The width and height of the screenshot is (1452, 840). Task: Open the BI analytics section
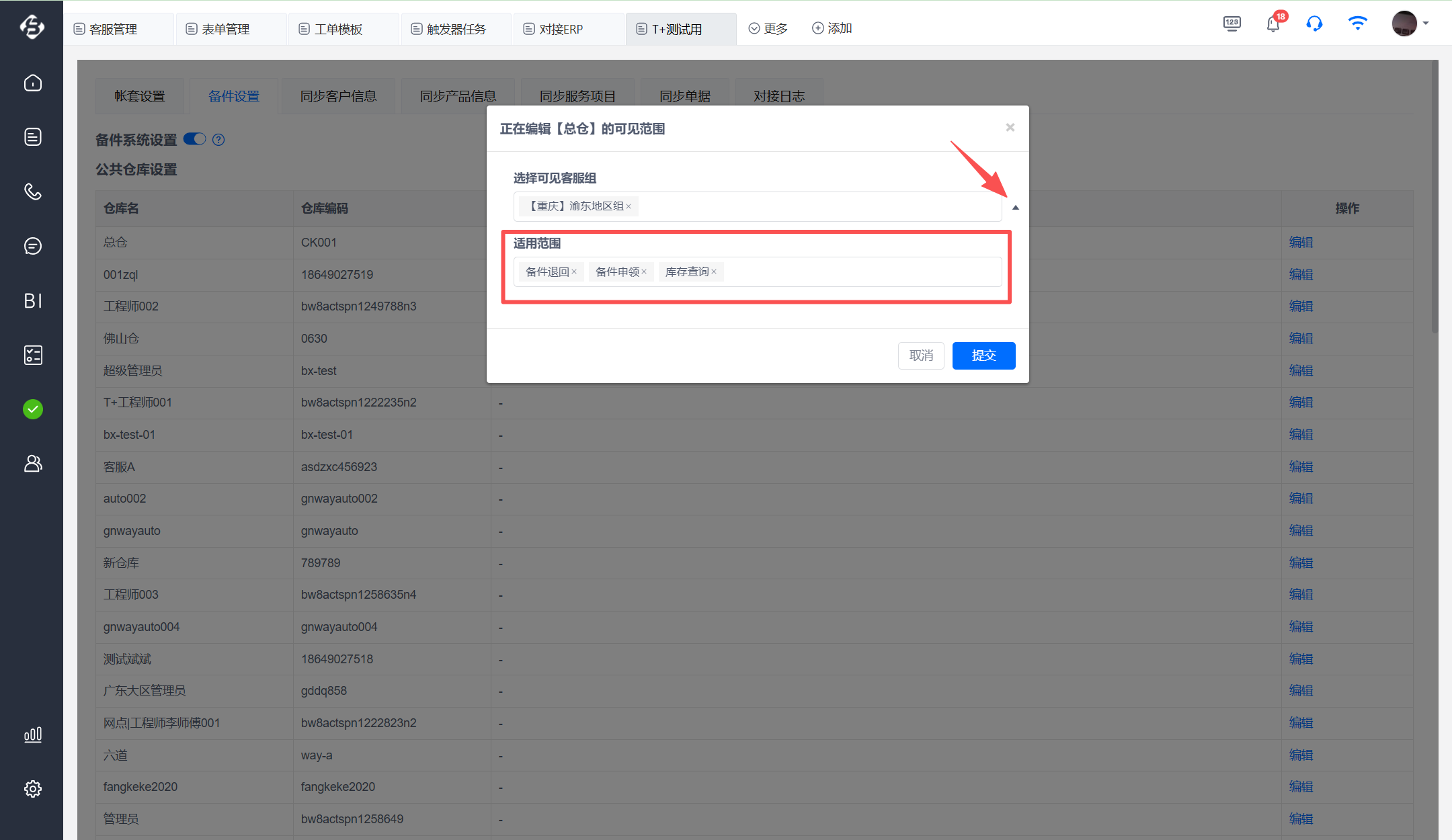pos(32,300)
